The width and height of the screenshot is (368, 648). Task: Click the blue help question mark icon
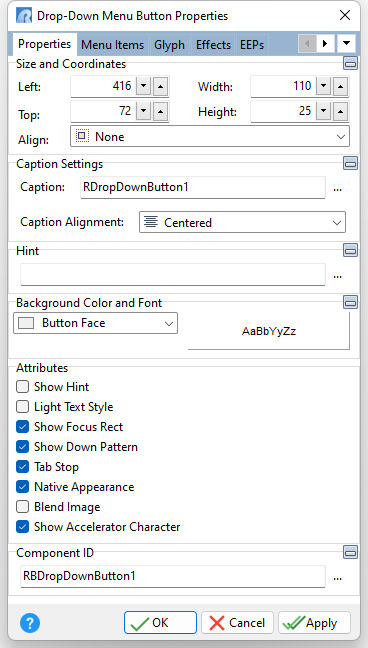pos(30,623)
